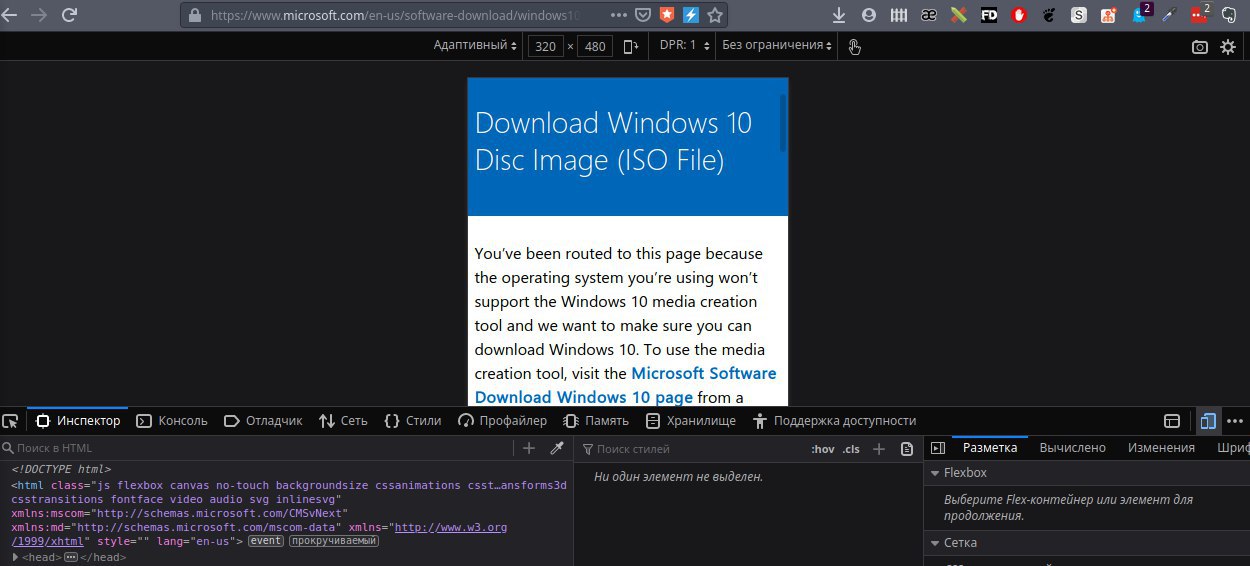Bookmark this page with the star icon
This screenshot has height=566, width=1250.
coord(714,15)
